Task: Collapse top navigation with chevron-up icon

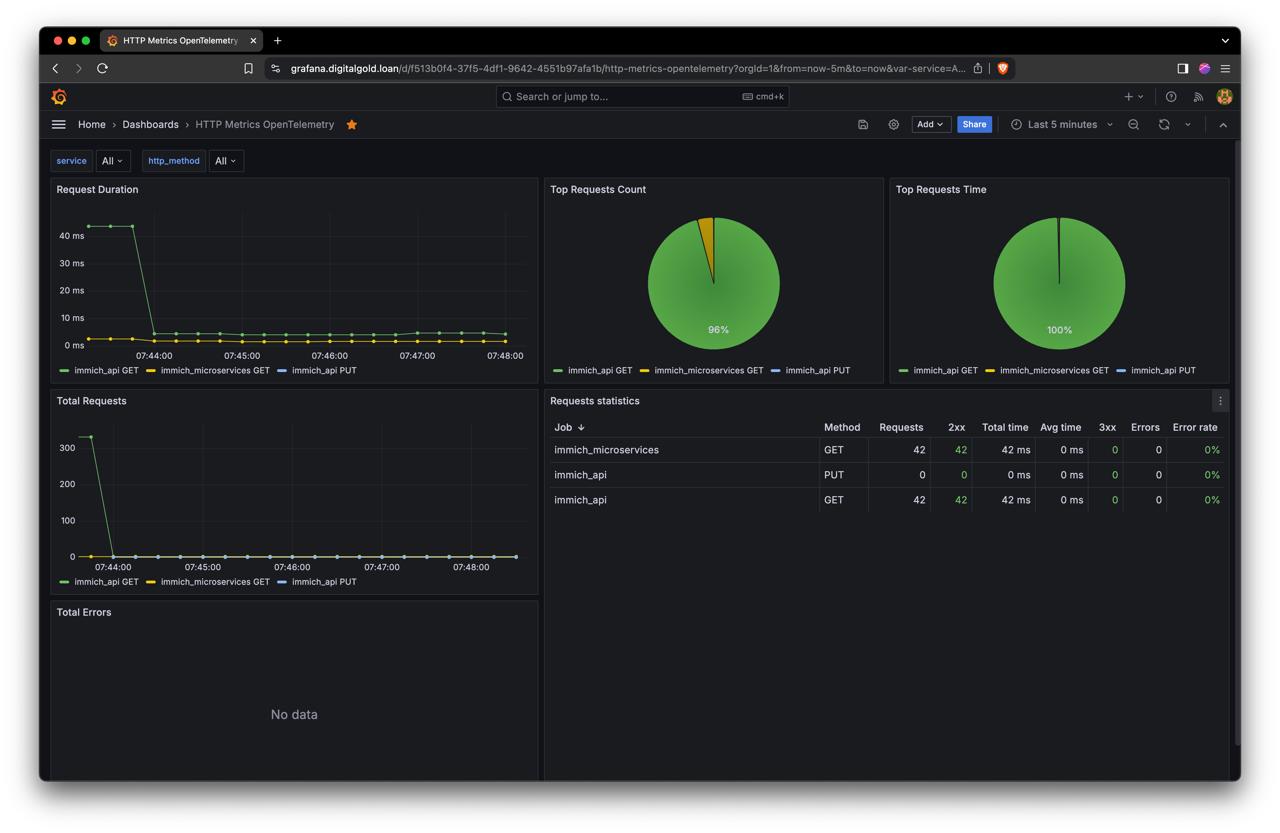Action: point(1223,125)
